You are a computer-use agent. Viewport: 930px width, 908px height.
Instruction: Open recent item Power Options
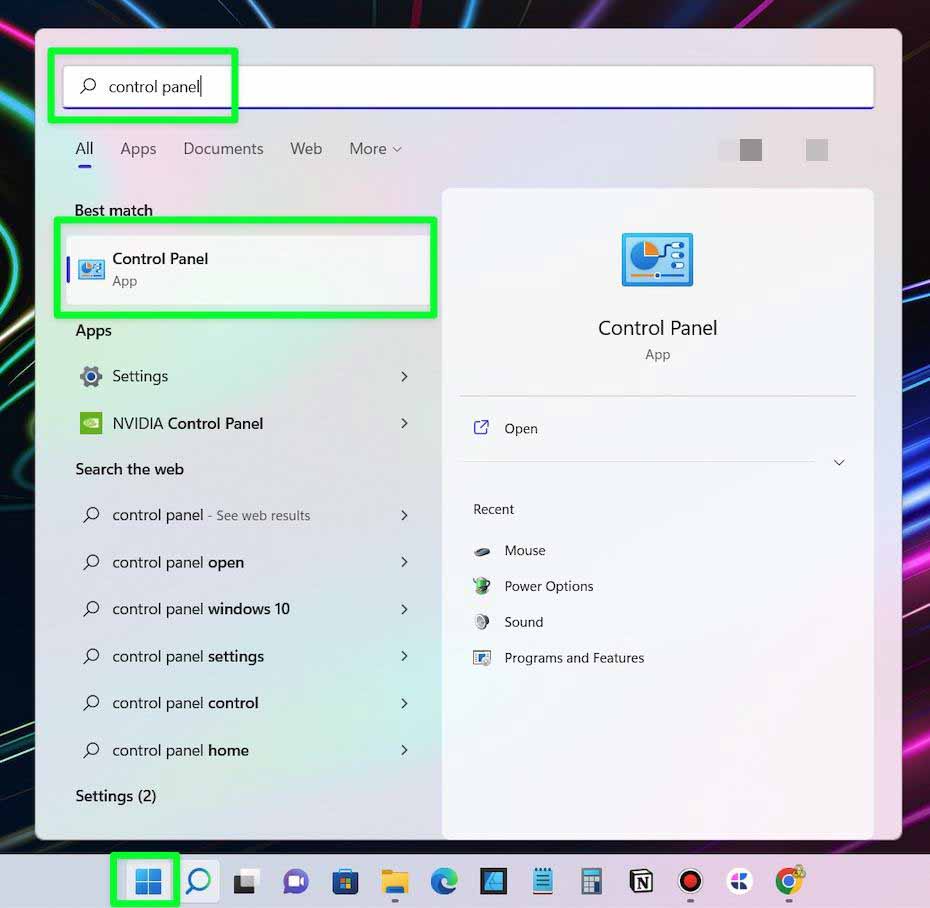pos(549,586)
